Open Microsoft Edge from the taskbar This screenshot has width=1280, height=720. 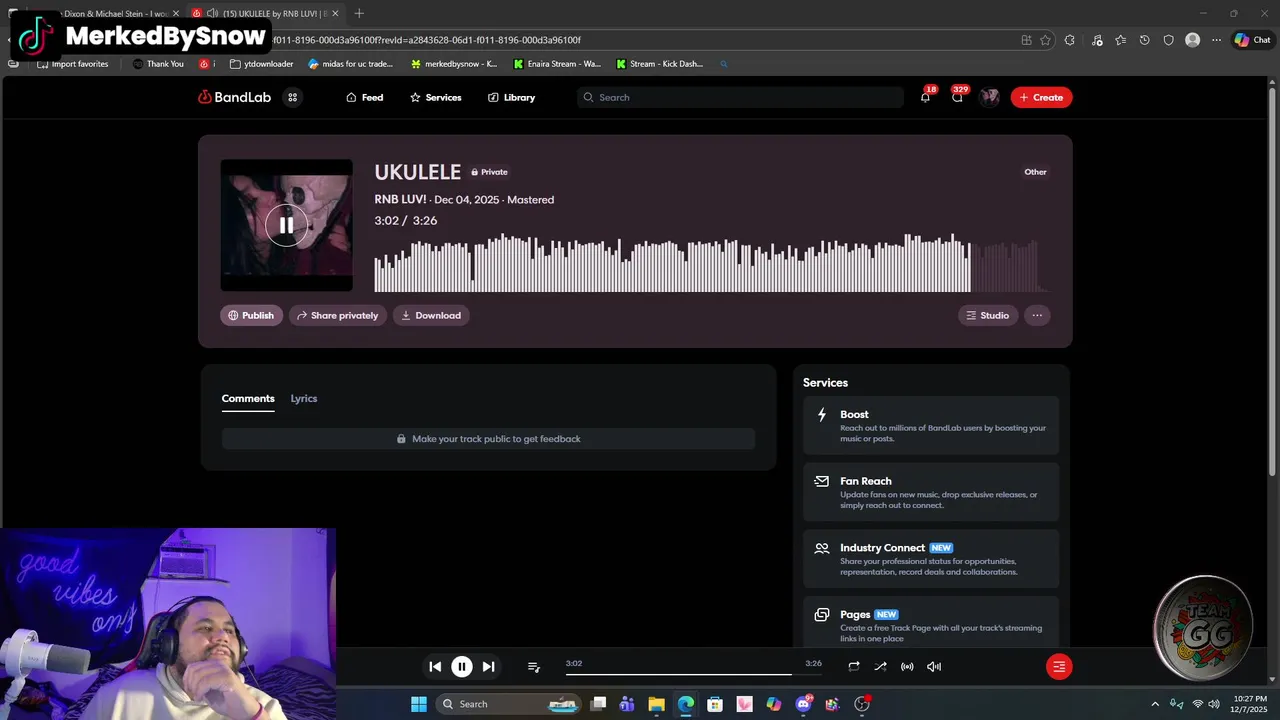tap(686, 704)
